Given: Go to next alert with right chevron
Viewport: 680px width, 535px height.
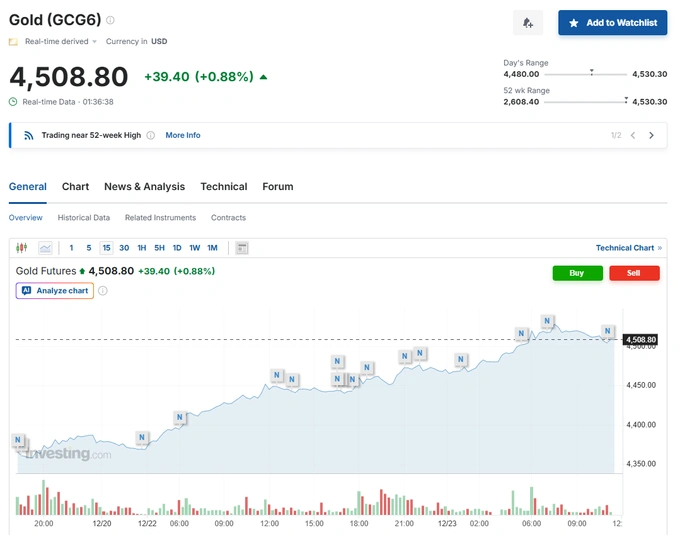Looking at the screenshot, I should click(x=651, y=135).
